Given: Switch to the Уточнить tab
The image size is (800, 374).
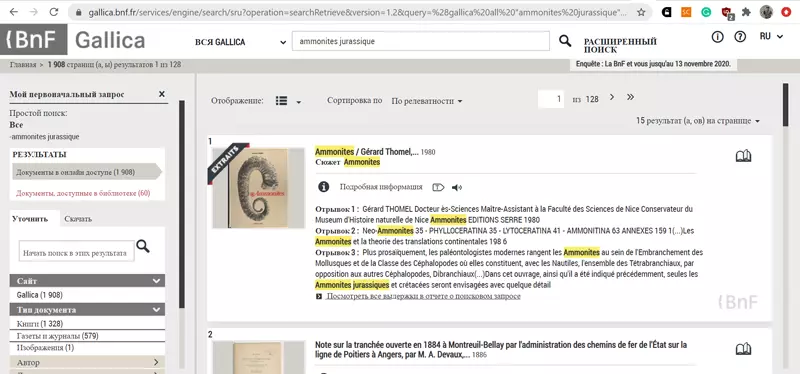Looking at the screenshot, I should click(x=30, y=219).
